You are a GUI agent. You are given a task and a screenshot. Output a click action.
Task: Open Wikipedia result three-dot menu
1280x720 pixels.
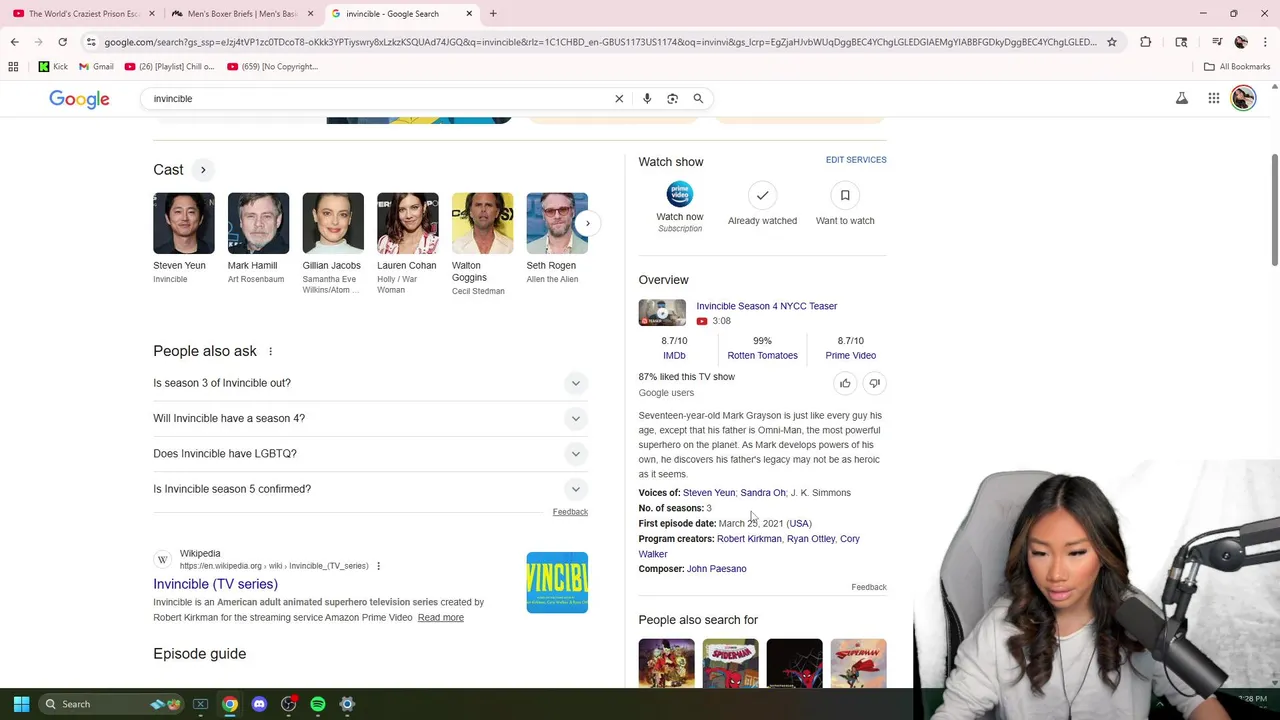(378, 566)
